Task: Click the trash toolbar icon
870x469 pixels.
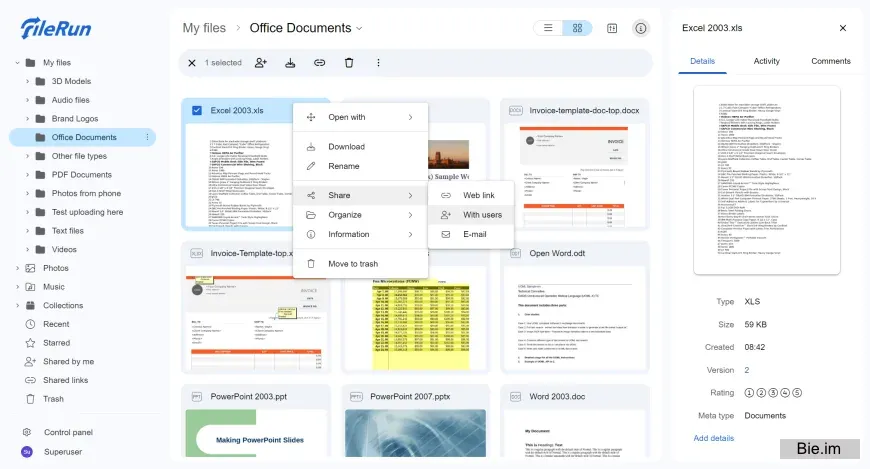Action: [349, 63]
